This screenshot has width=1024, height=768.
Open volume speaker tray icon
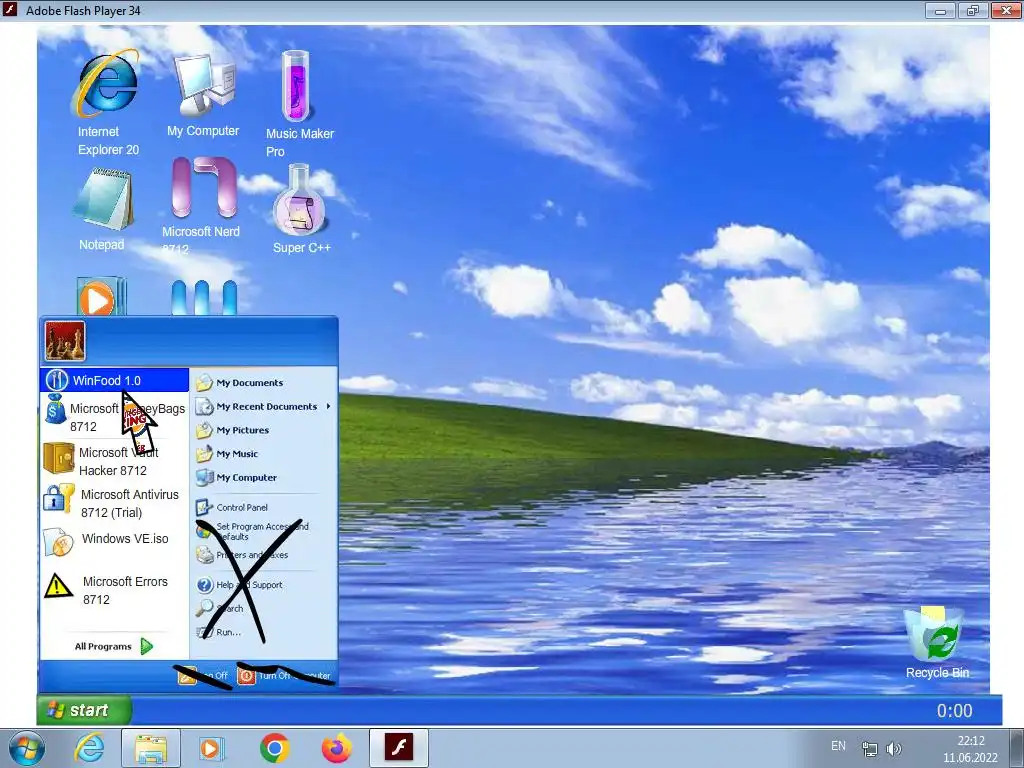pos(893,749)
